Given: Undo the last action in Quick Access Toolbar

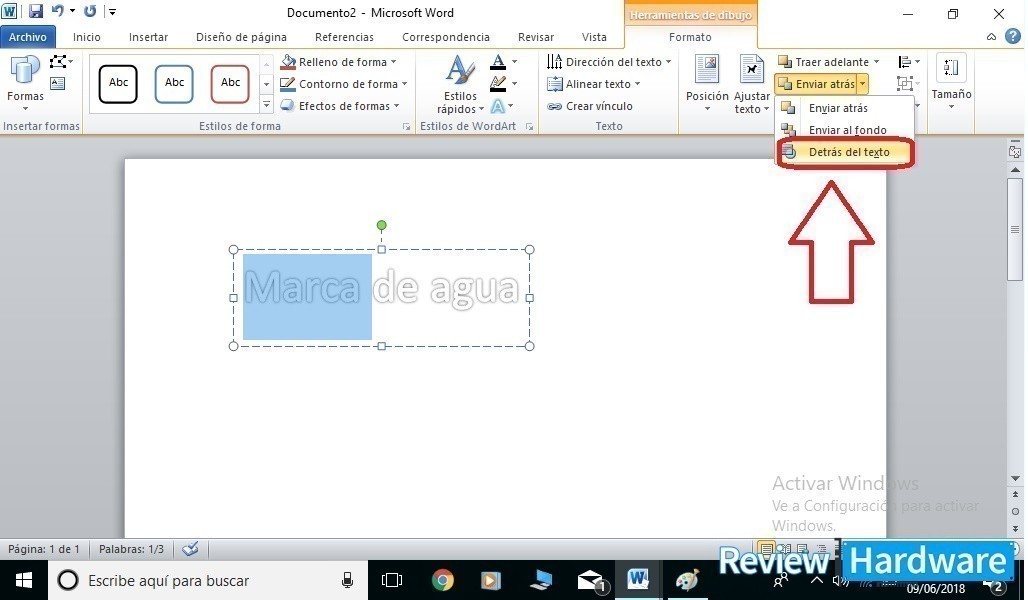Looking at the screenshot, I should [x=58, y=11].
